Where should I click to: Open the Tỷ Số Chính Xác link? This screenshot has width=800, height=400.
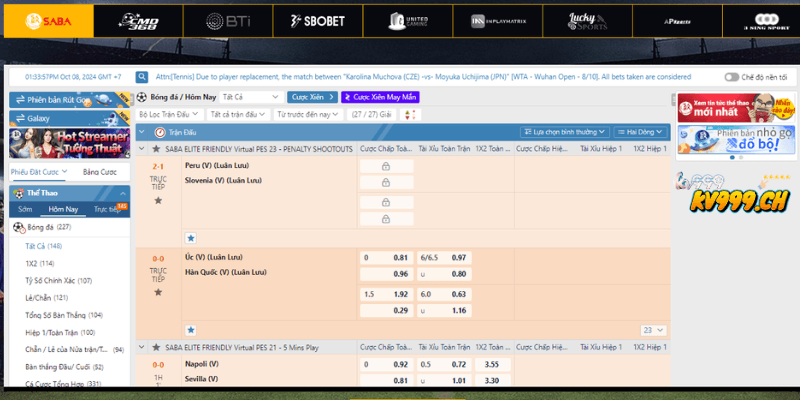58,280
